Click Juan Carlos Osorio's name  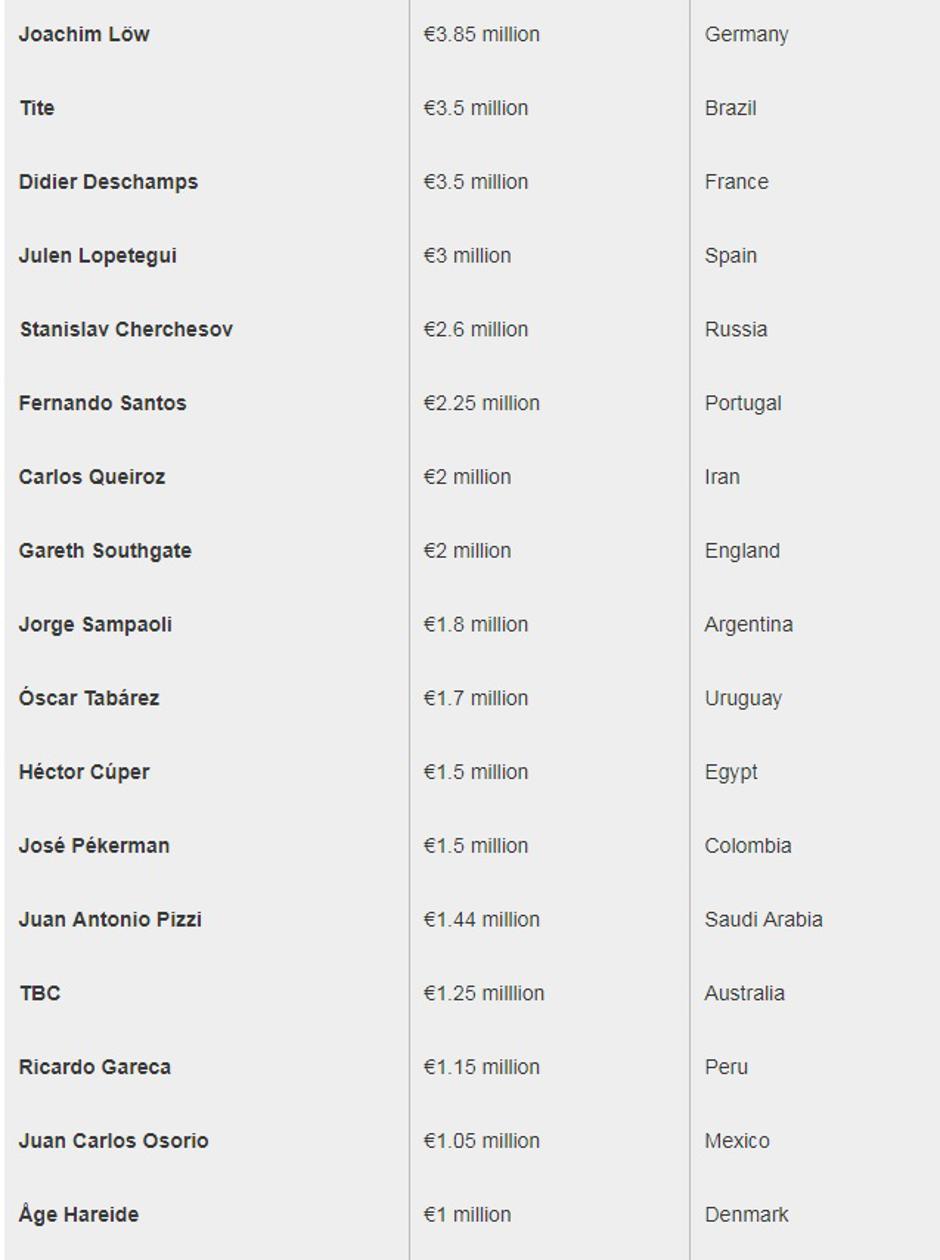[113, 1141]
